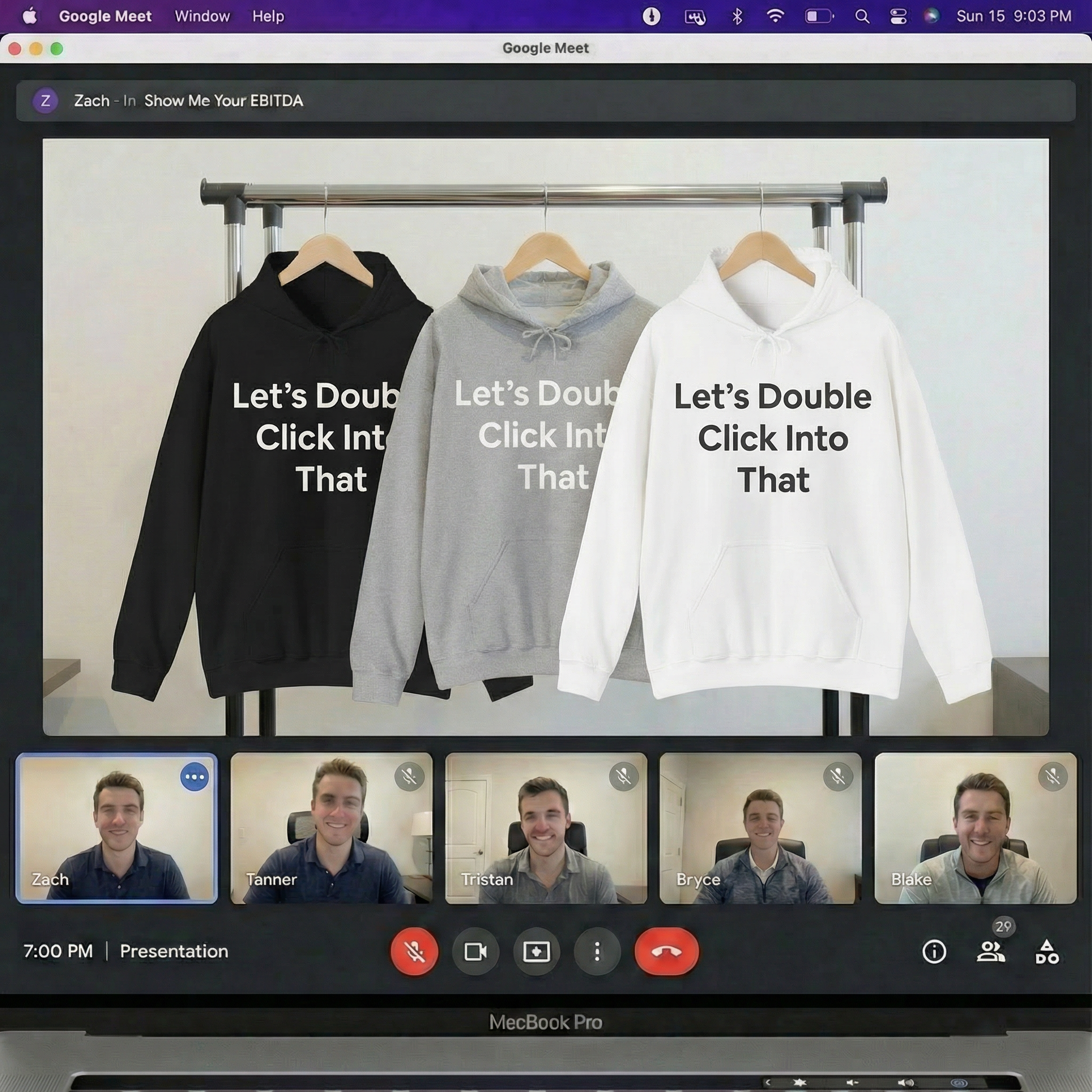Click the Bluetooth menu bar icon

(x=737, y=16)
